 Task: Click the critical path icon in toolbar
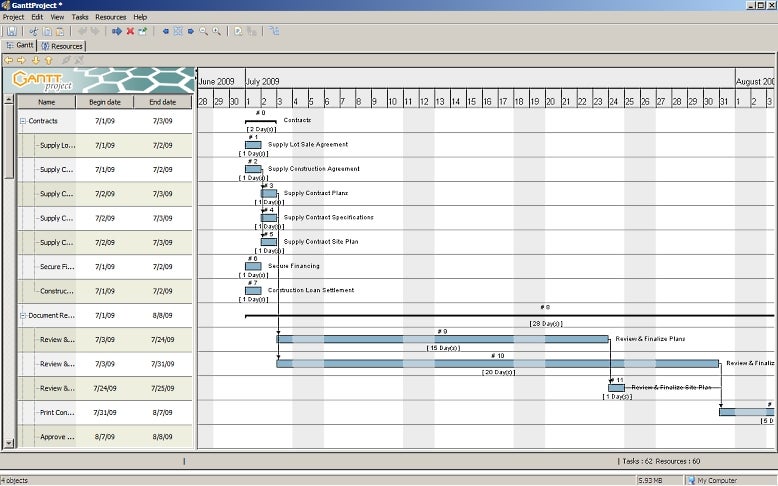click(274, 31)
